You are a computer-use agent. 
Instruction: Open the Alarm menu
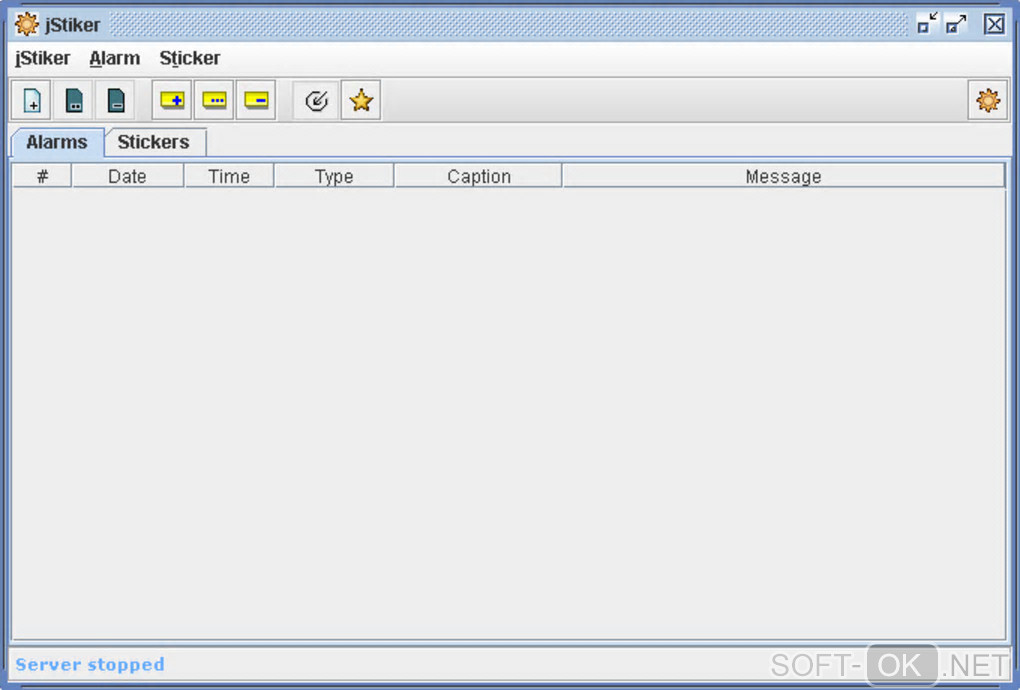114,58
